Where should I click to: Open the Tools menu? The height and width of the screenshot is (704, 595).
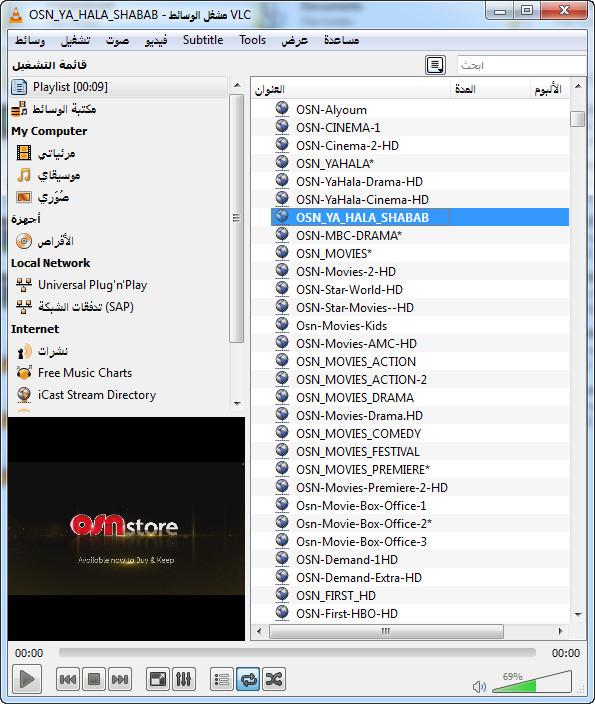tap(252, 40)
